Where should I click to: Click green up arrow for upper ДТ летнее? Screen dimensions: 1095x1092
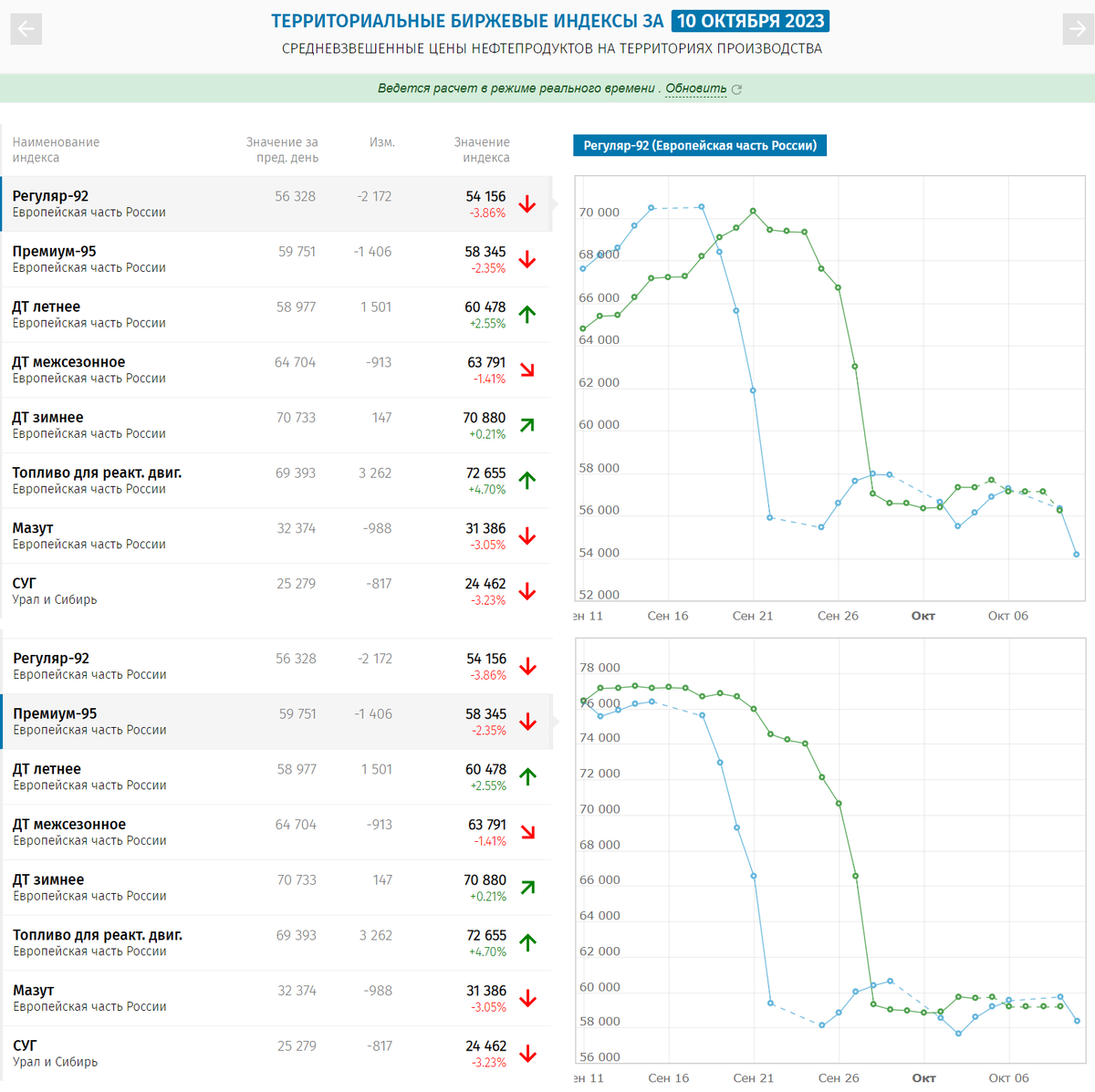(x=527, y=315)
